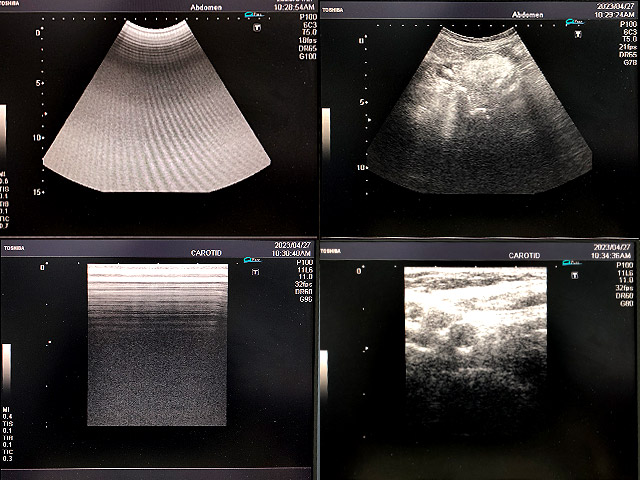Click the sector image with ring artifacts at 10:28:54AM
Screen dimensions: 640x480
[x=156, y=106]
